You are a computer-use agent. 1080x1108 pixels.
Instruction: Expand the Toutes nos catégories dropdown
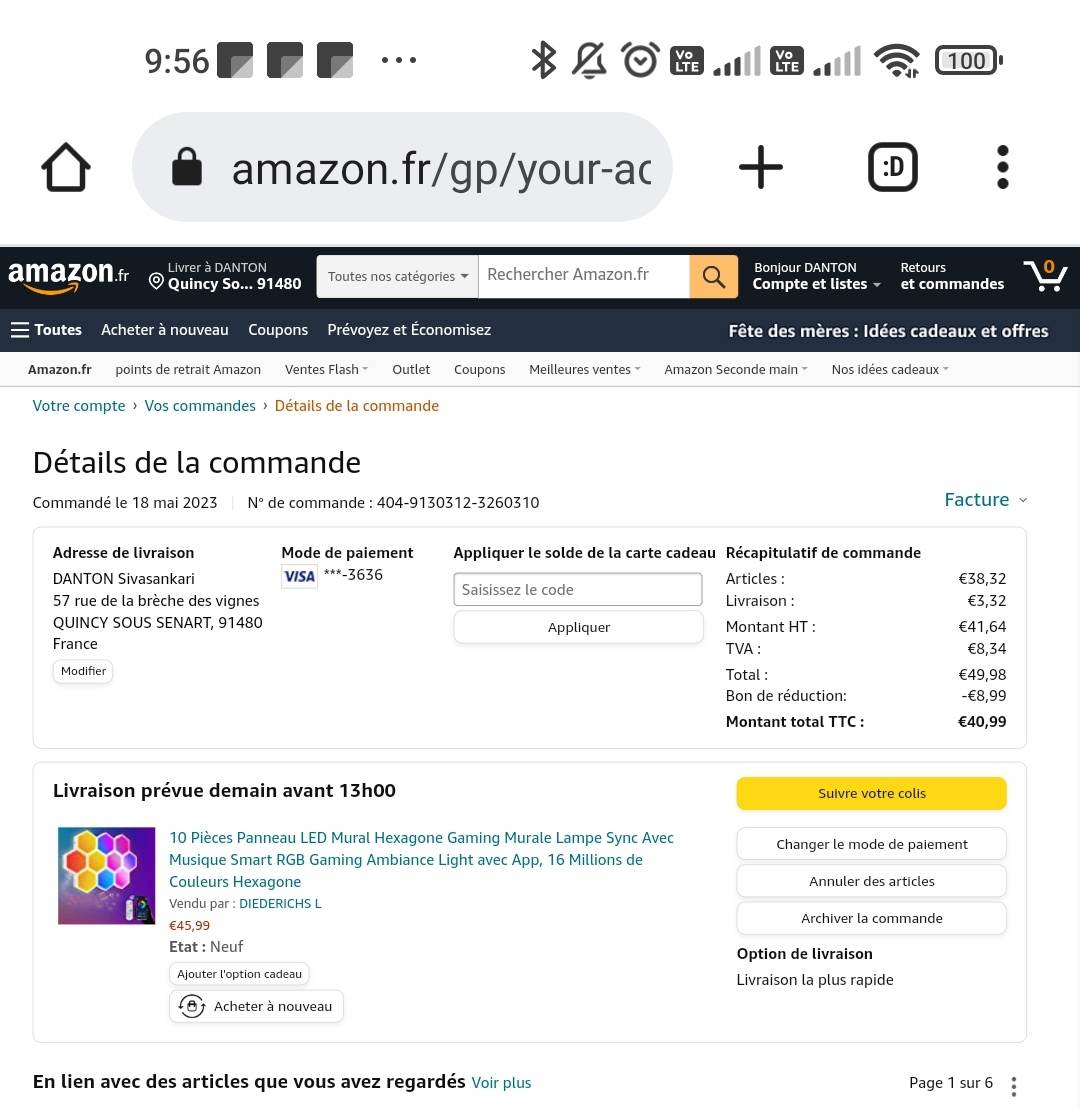pyautogui.click(x=397, y=276)
